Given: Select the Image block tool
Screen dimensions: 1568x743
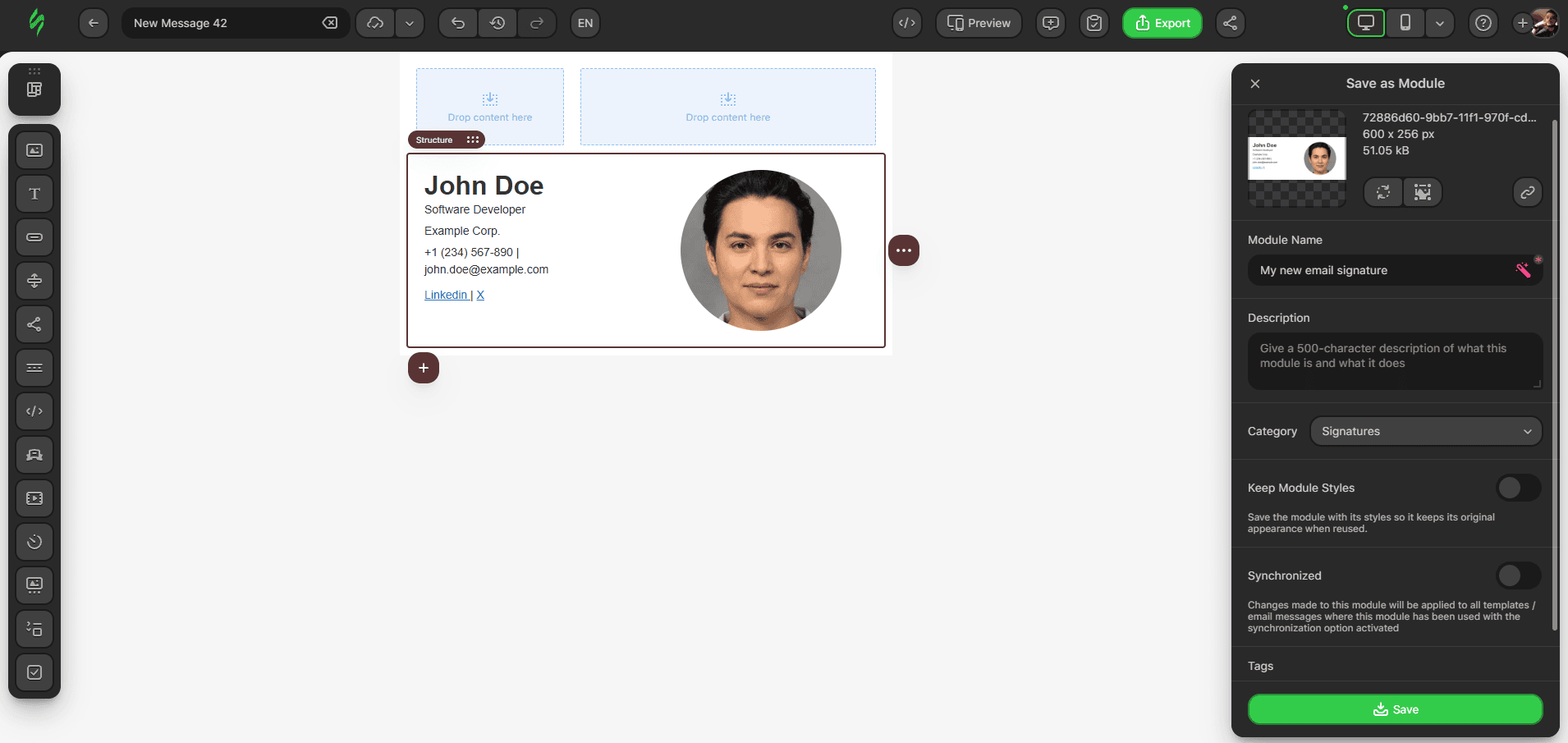Looking at the screenshot, I should click(x=34, y=150).
